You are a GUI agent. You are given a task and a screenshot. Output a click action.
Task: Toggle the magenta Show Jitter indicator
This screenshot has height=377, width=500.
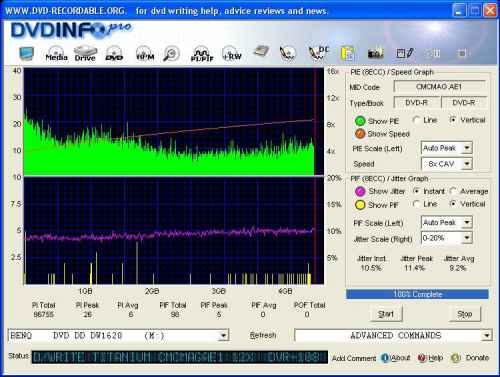click(x=360, y=191)
